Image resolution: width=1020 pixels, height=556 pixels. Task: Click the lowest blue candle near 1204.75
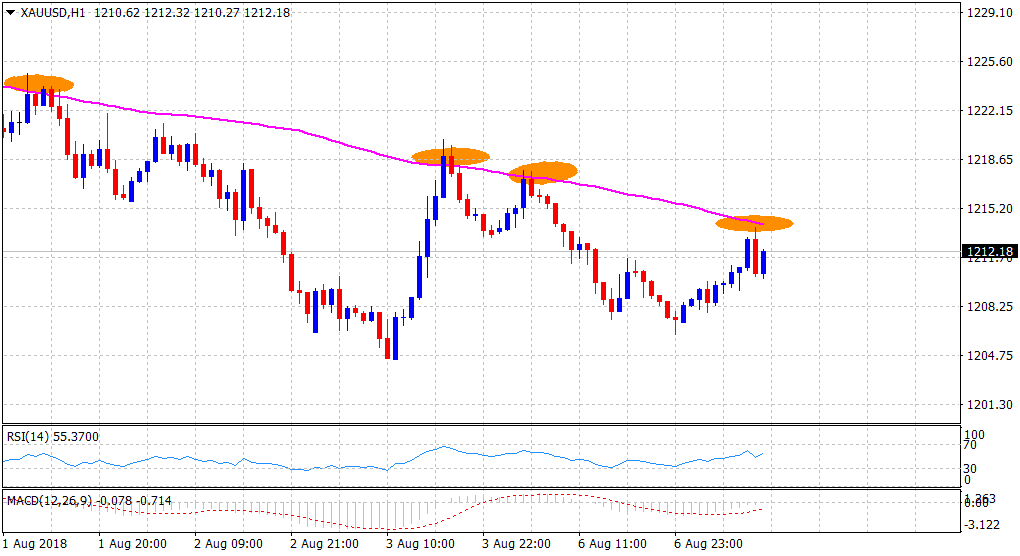tap(395, 338)
